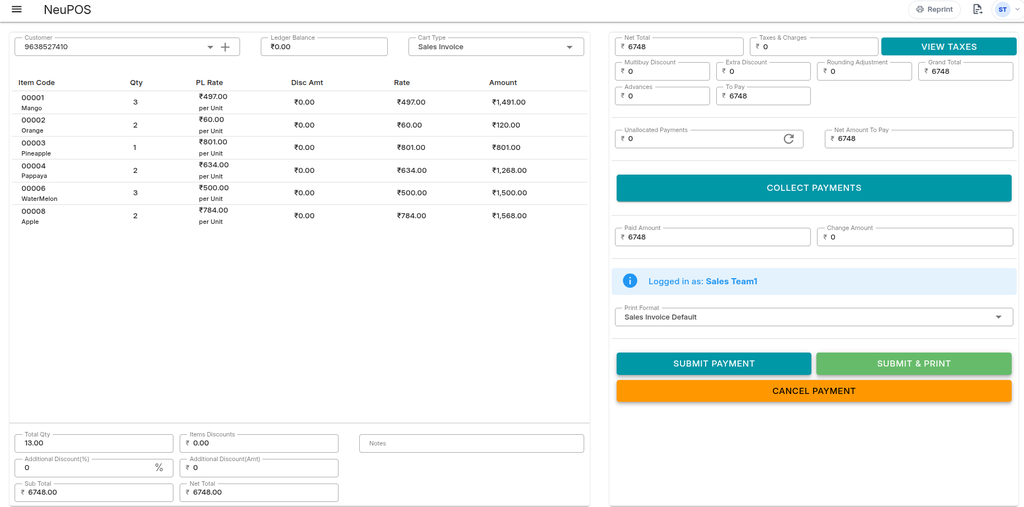Click the Extra Discount field

click(x=763, y=71)
